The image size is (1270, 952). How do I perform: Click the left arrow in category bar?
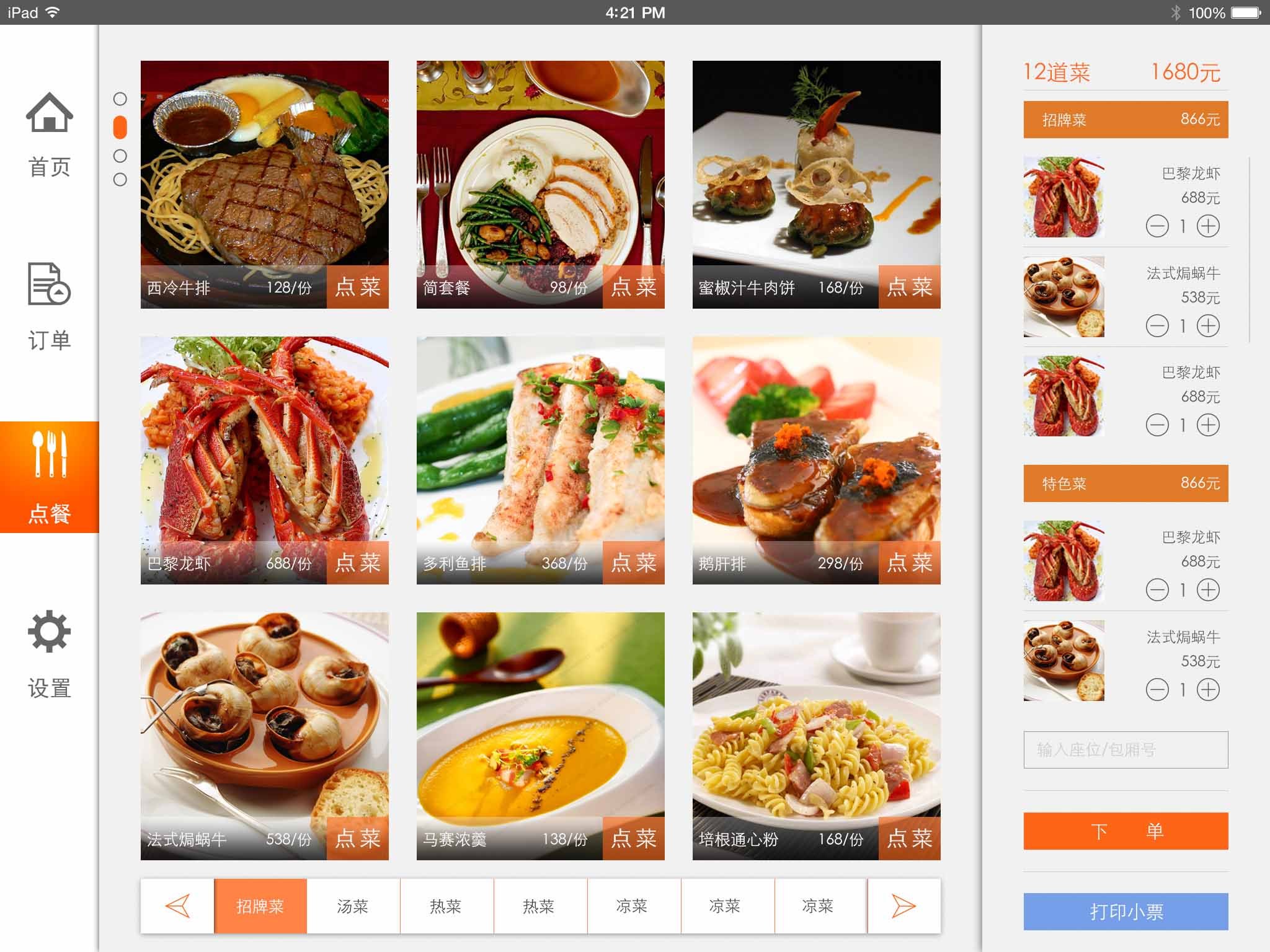click(177, 906)
